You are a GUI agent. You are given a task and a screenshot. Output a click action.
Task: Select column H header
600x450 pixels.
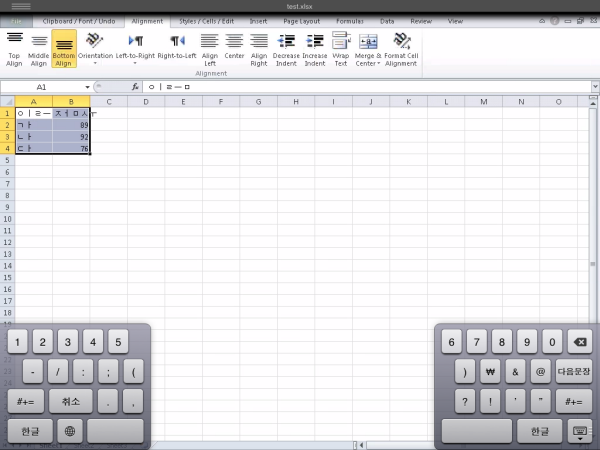(x=296, y=102)
